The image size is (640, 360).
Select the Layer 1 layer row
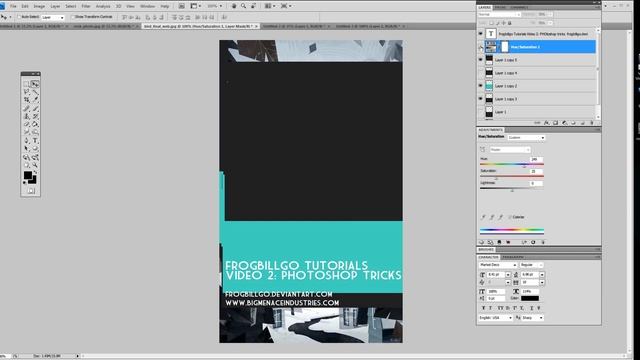coord(540,112)
